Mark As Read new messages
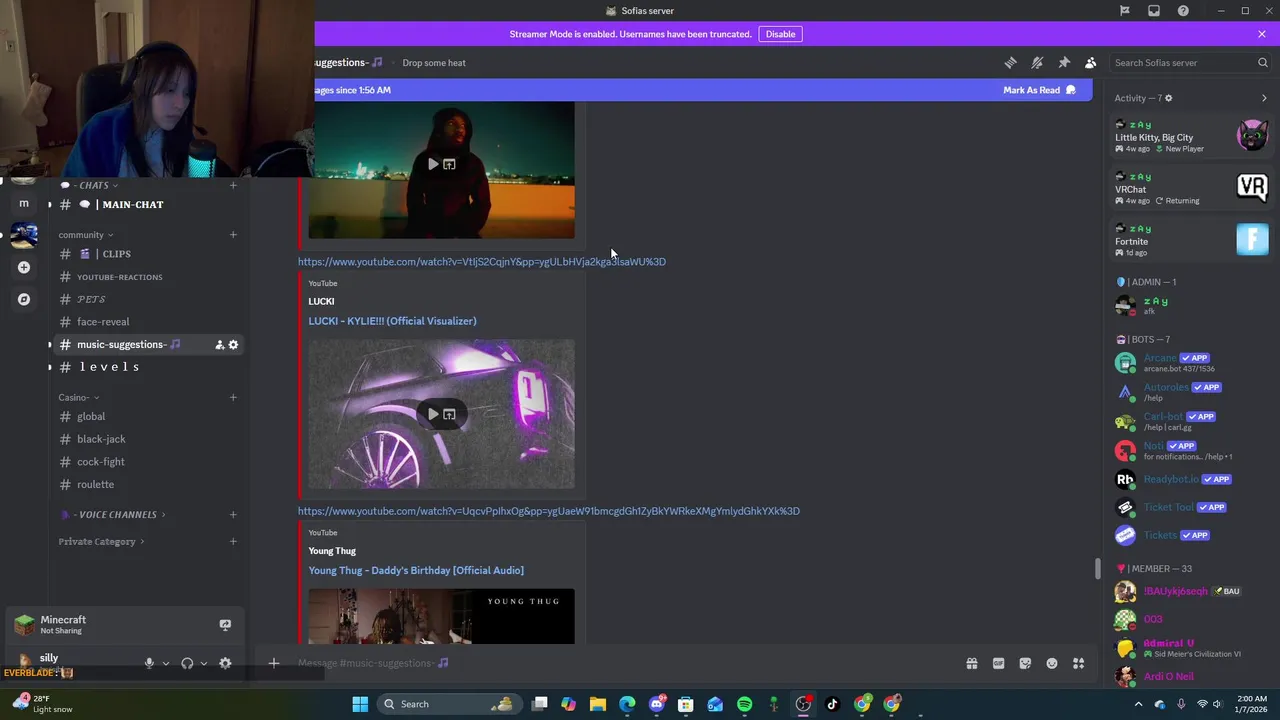This screenshot has height=720, width=1280. (1039, 90)
